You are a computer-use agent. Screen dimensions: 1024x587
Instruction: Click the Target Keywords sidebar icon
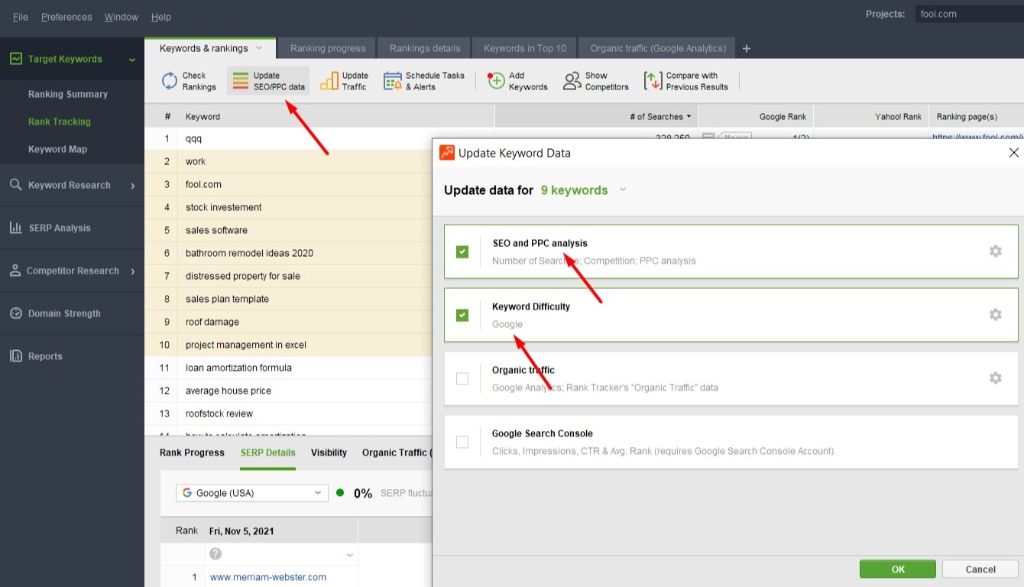coord(16,59)
